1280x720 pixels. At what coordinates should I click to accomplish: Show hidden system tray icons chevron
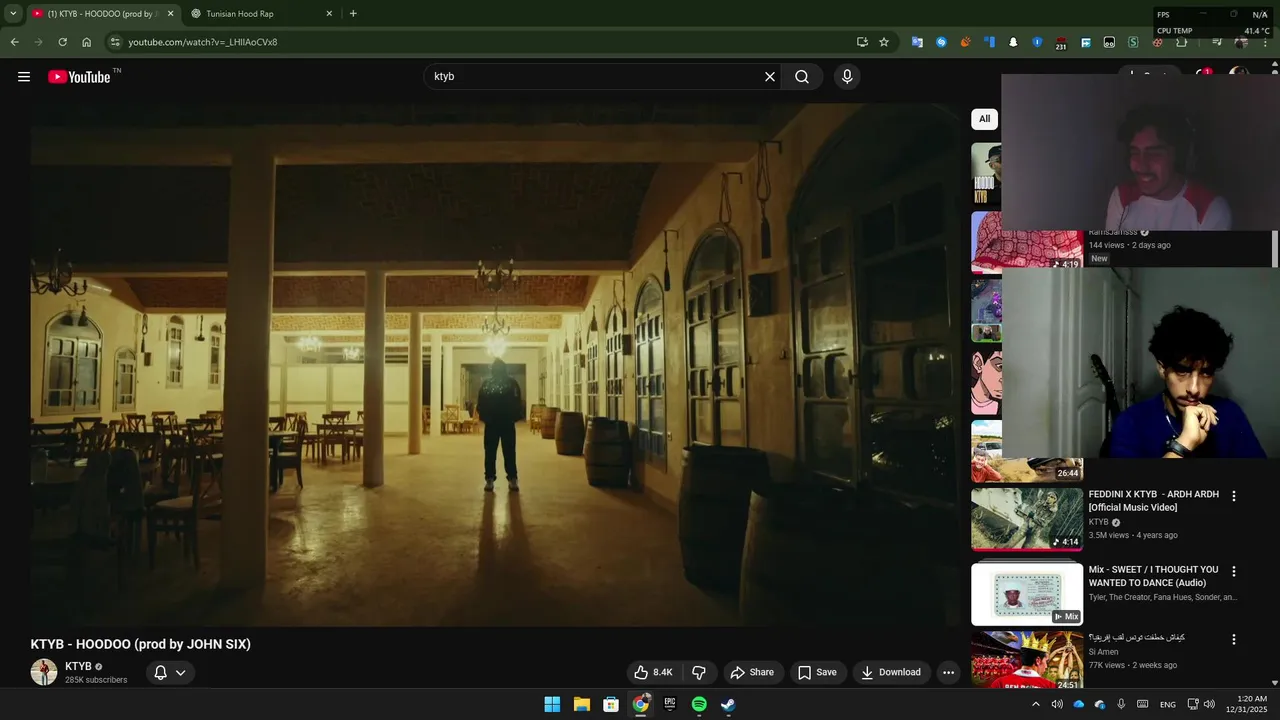[x=1035, y=704]
